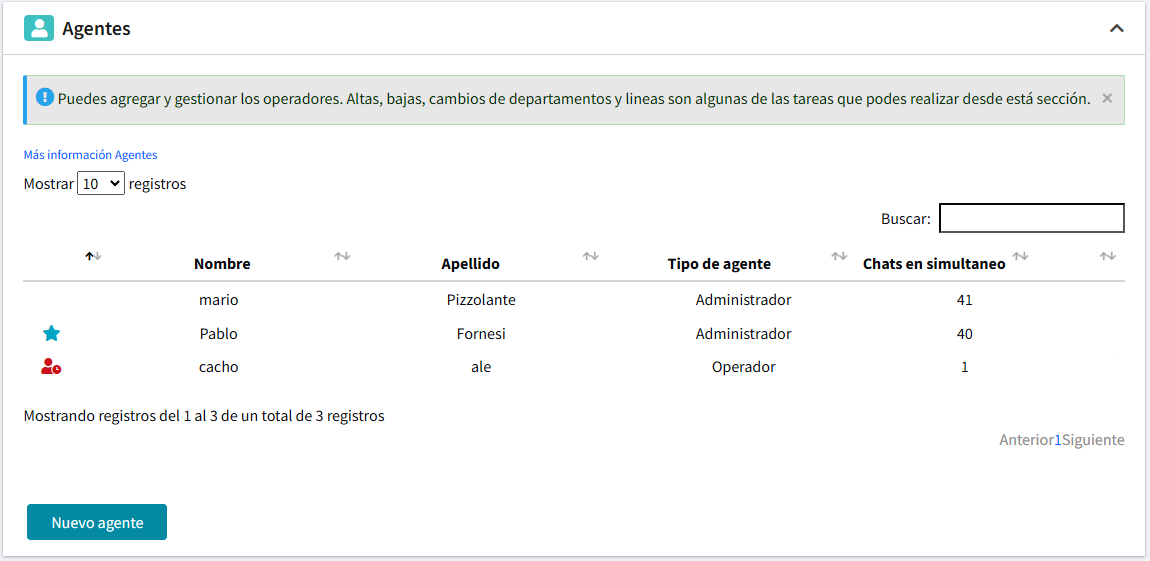The image size is (1150, 561).
Task: Sort by Chats en simultaneo column
Action: [934, 264]
